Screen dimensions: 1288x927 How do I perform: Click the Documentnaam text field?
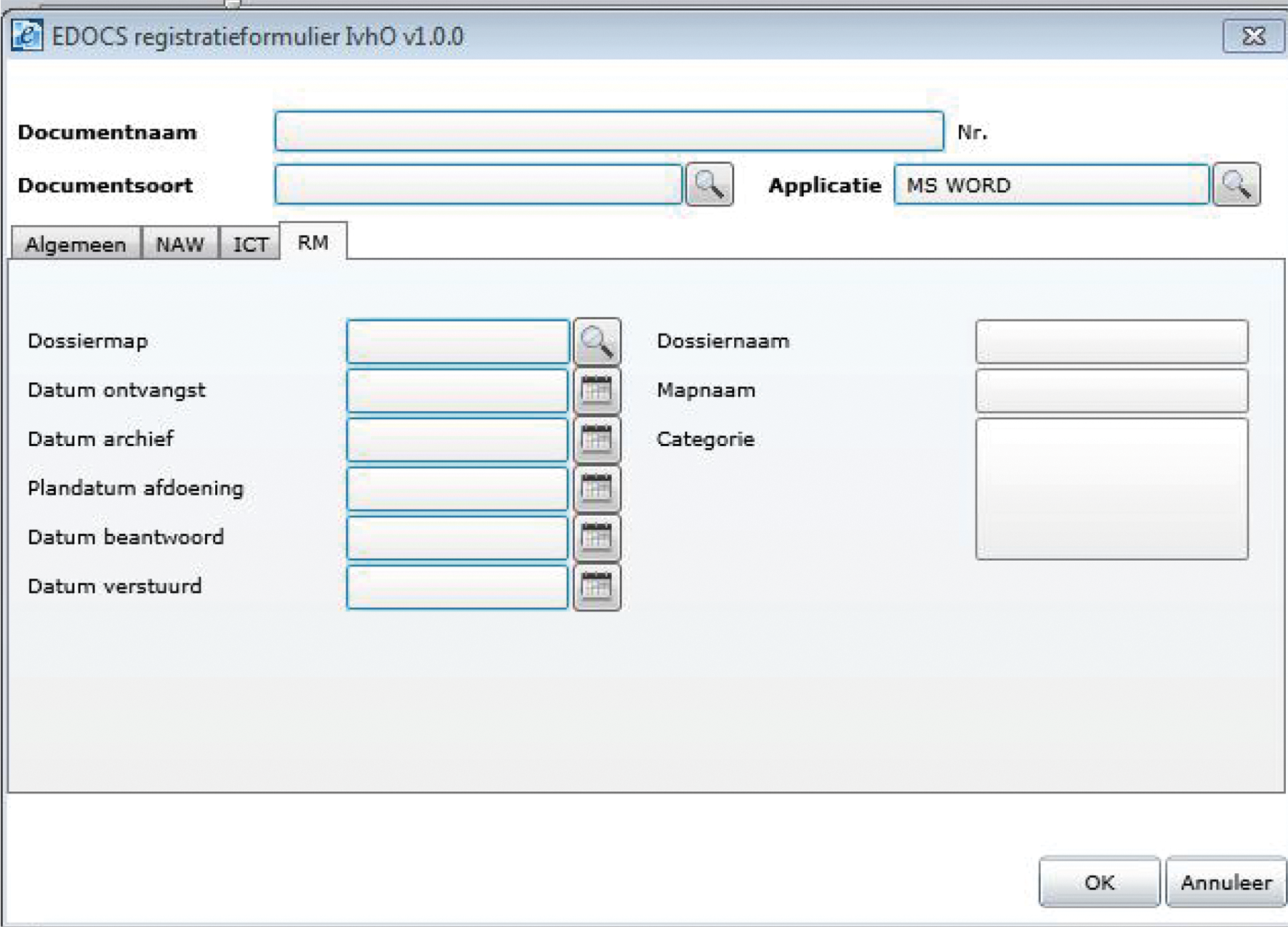pyautogui.click(x=609, y=131)
